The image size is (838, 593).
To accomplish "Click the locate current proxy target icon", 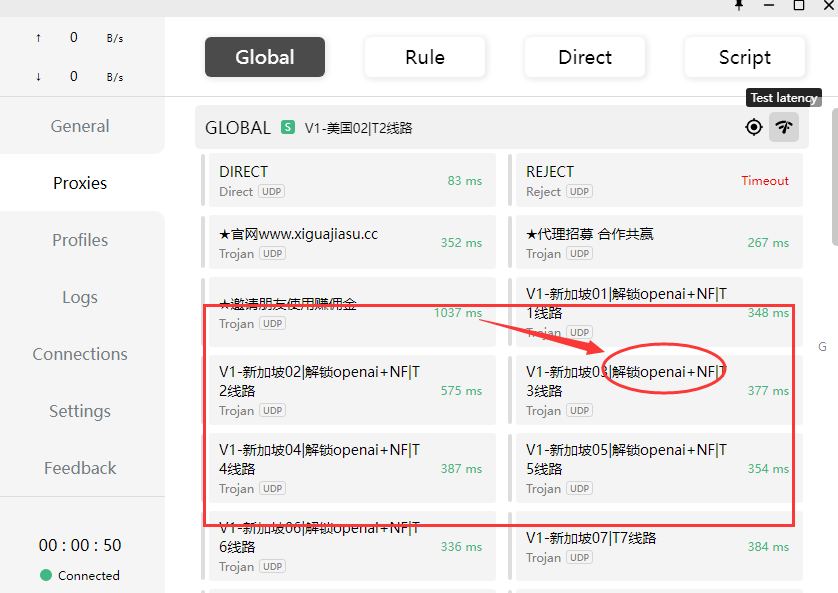I will (x=754, y=127).
